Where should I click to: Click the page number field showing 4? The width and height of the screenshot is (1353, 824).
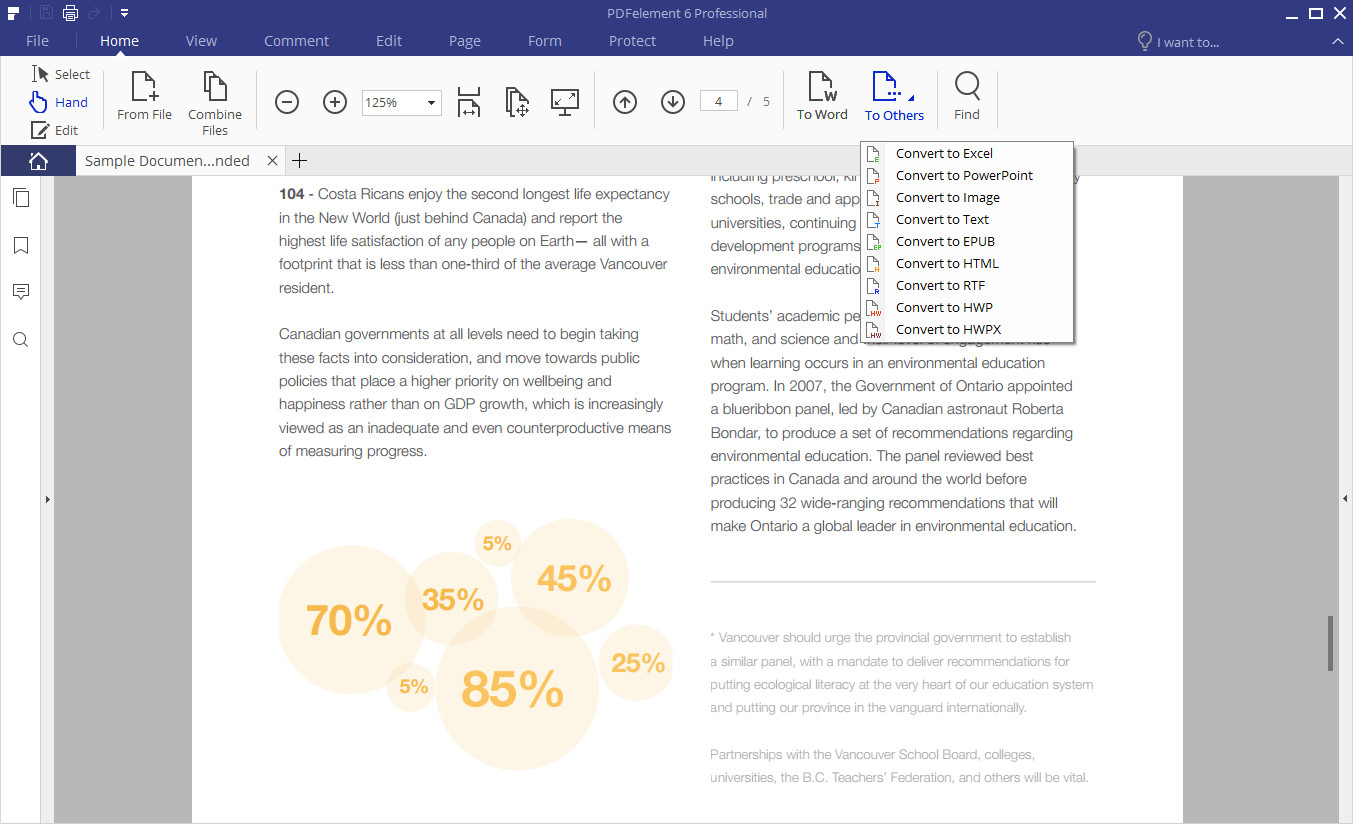click(719, 101)
